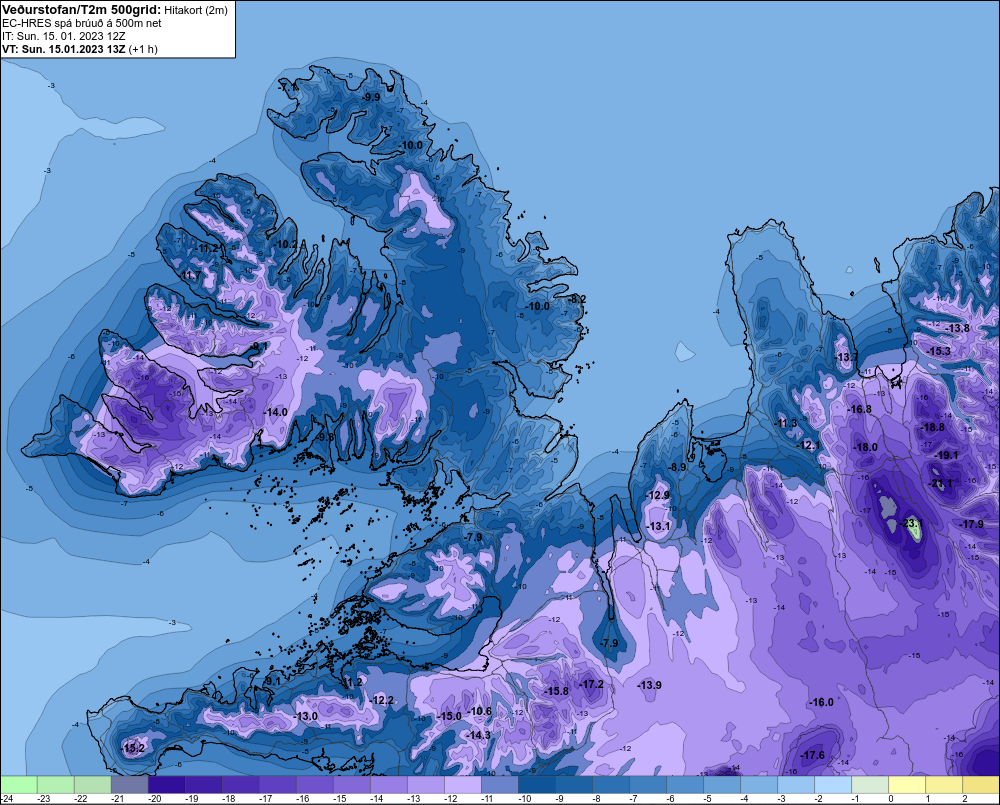Click the -13.7 temperature value
This screenshot has height=805, width=1000.
tap(846, 357)
